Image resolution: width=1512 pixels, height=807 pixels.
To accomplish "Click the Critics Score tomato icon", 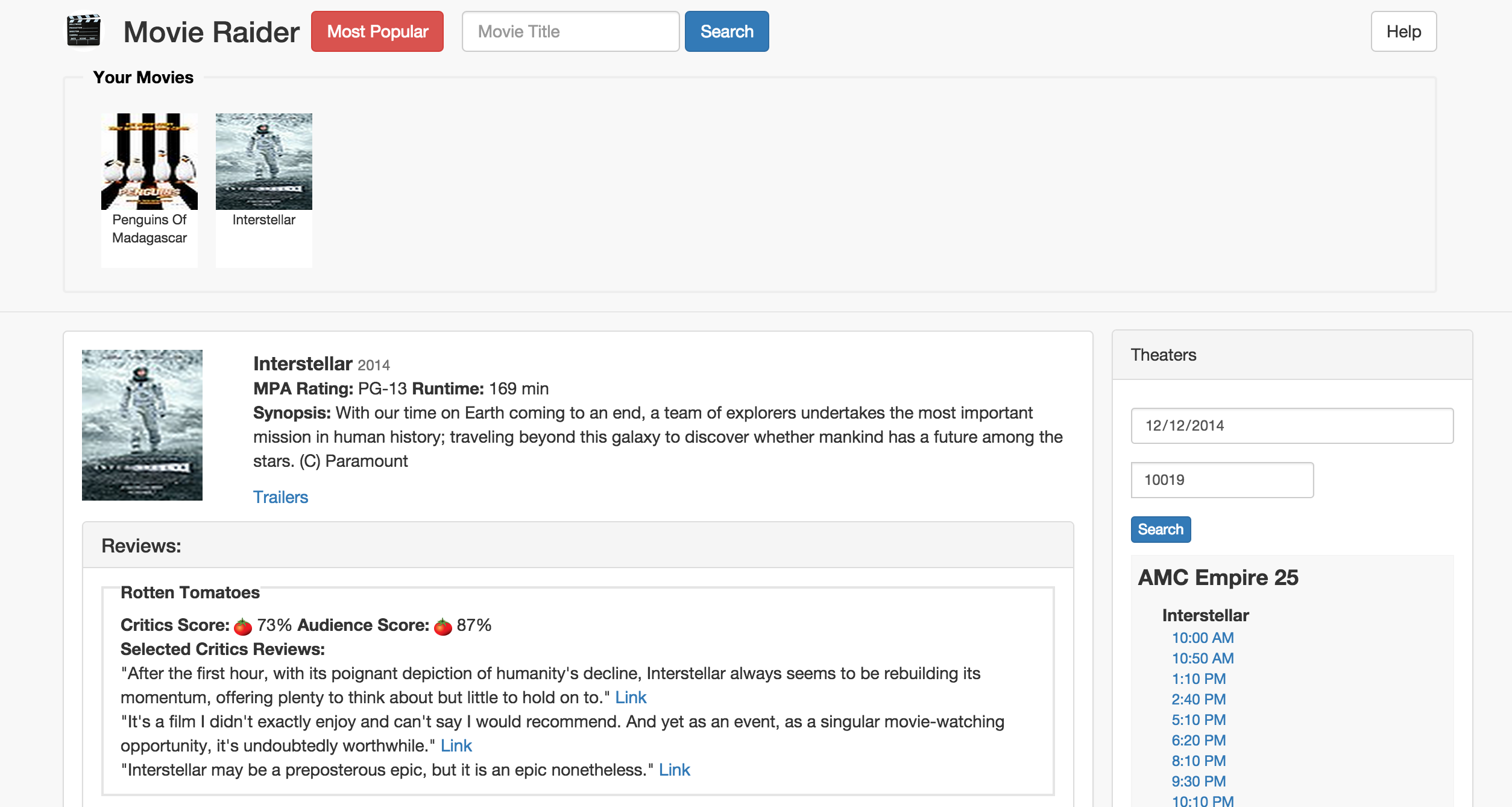I will [x=243, y=627].
